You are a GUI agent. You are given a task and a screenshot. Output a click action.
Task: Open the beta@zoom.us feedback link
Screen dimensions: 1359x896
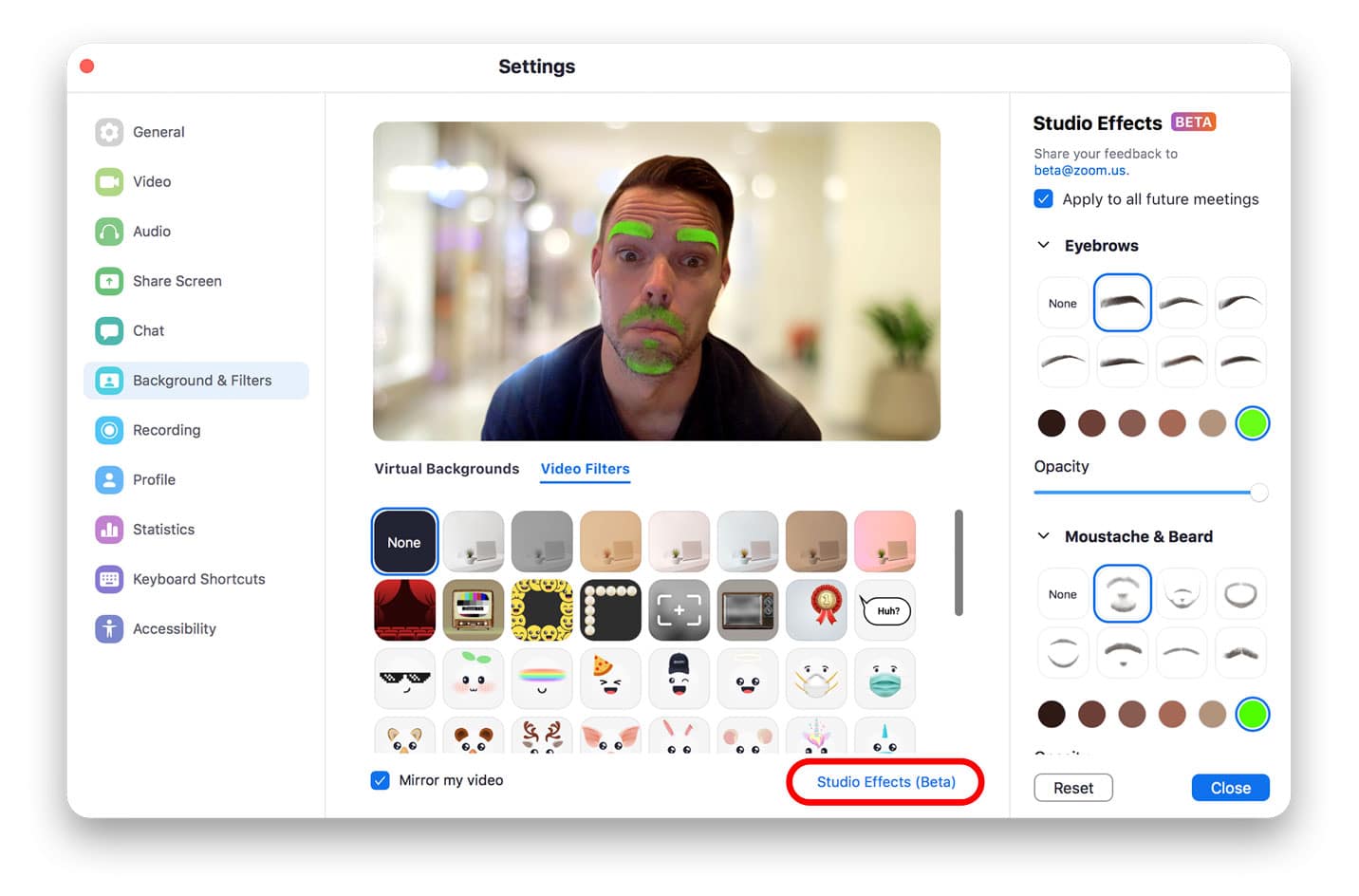click(1081, 171)
